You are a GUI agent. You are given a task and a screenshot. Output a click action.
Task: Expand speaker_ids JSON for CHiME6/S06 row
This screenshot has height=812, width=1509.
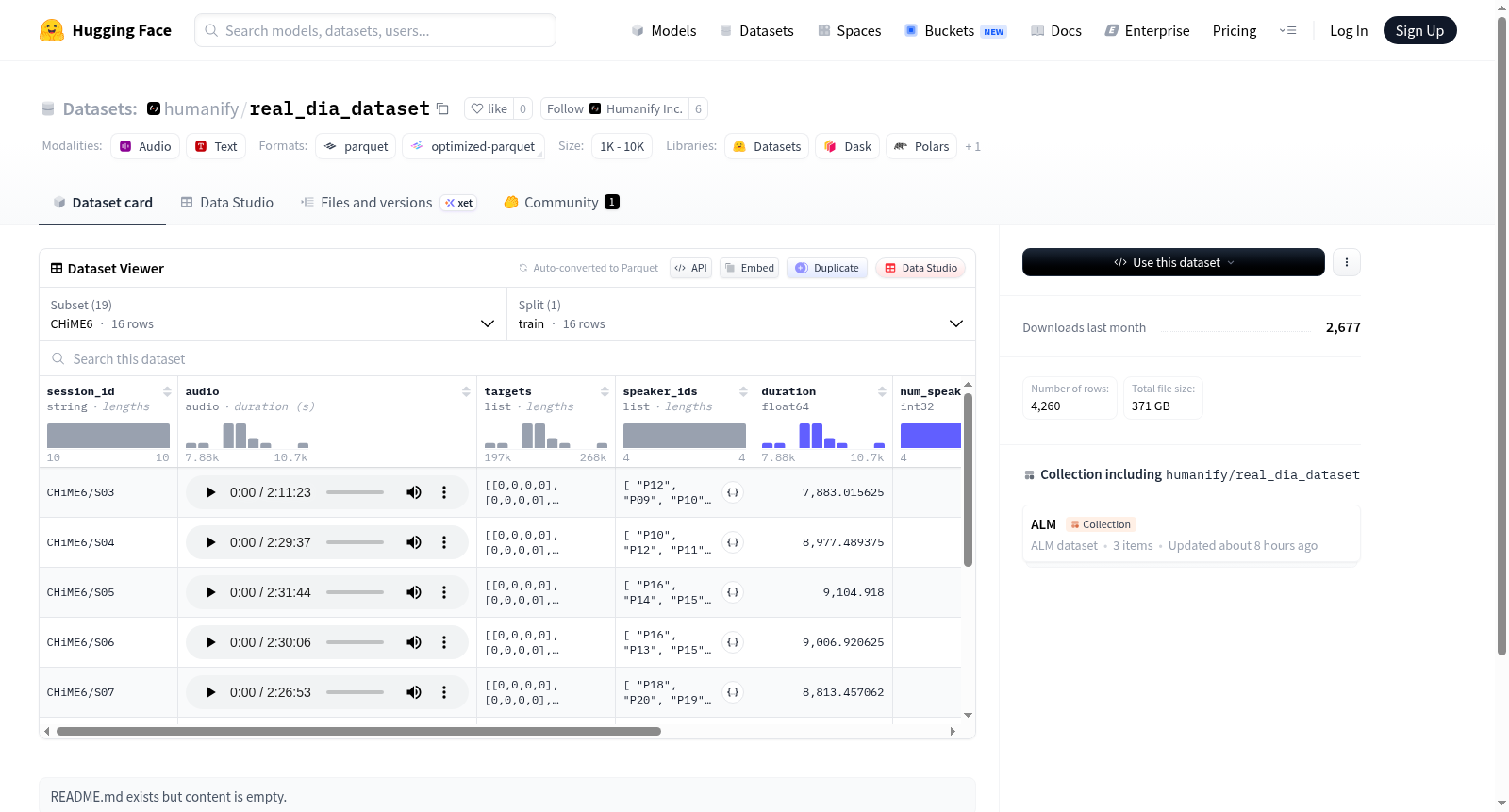(x=733, y=642)
